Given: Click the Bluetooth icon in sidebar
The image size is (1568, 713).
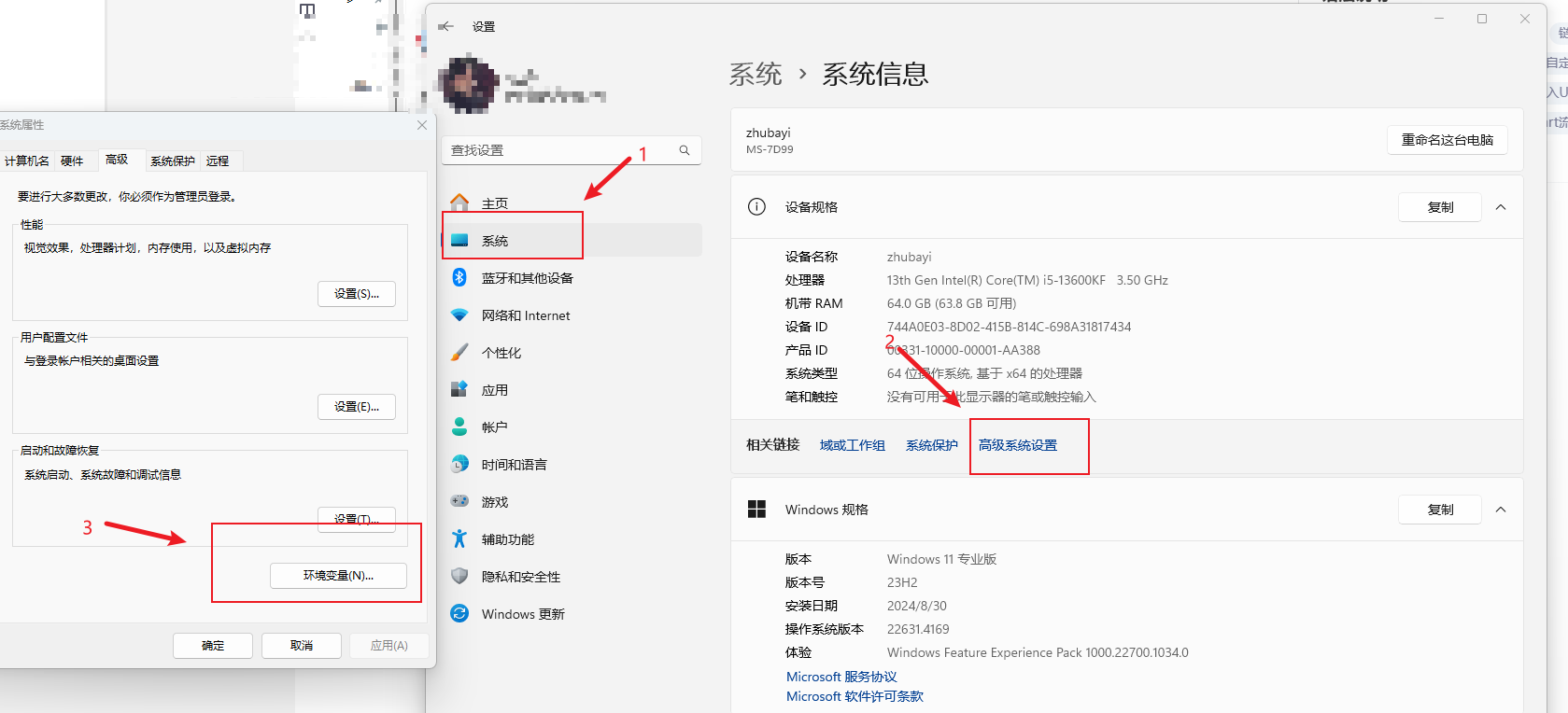Looking at the screenshot, I should click(459, 277).
